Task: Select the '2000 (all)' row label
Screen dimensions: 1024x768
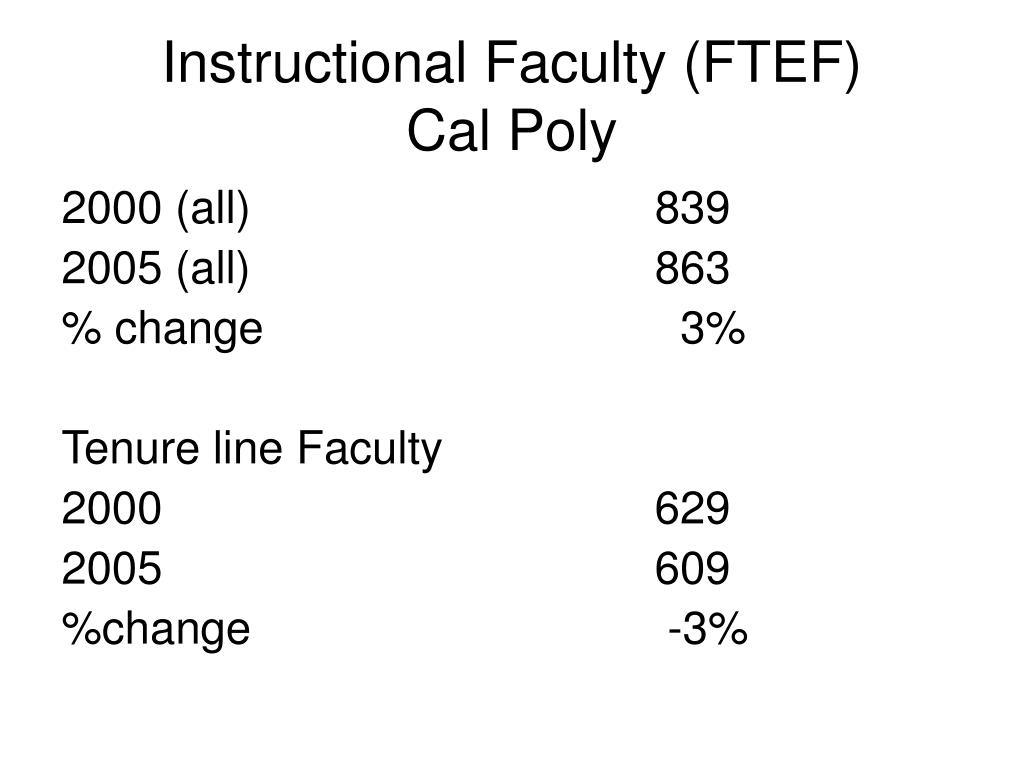Action: point(155,210)
